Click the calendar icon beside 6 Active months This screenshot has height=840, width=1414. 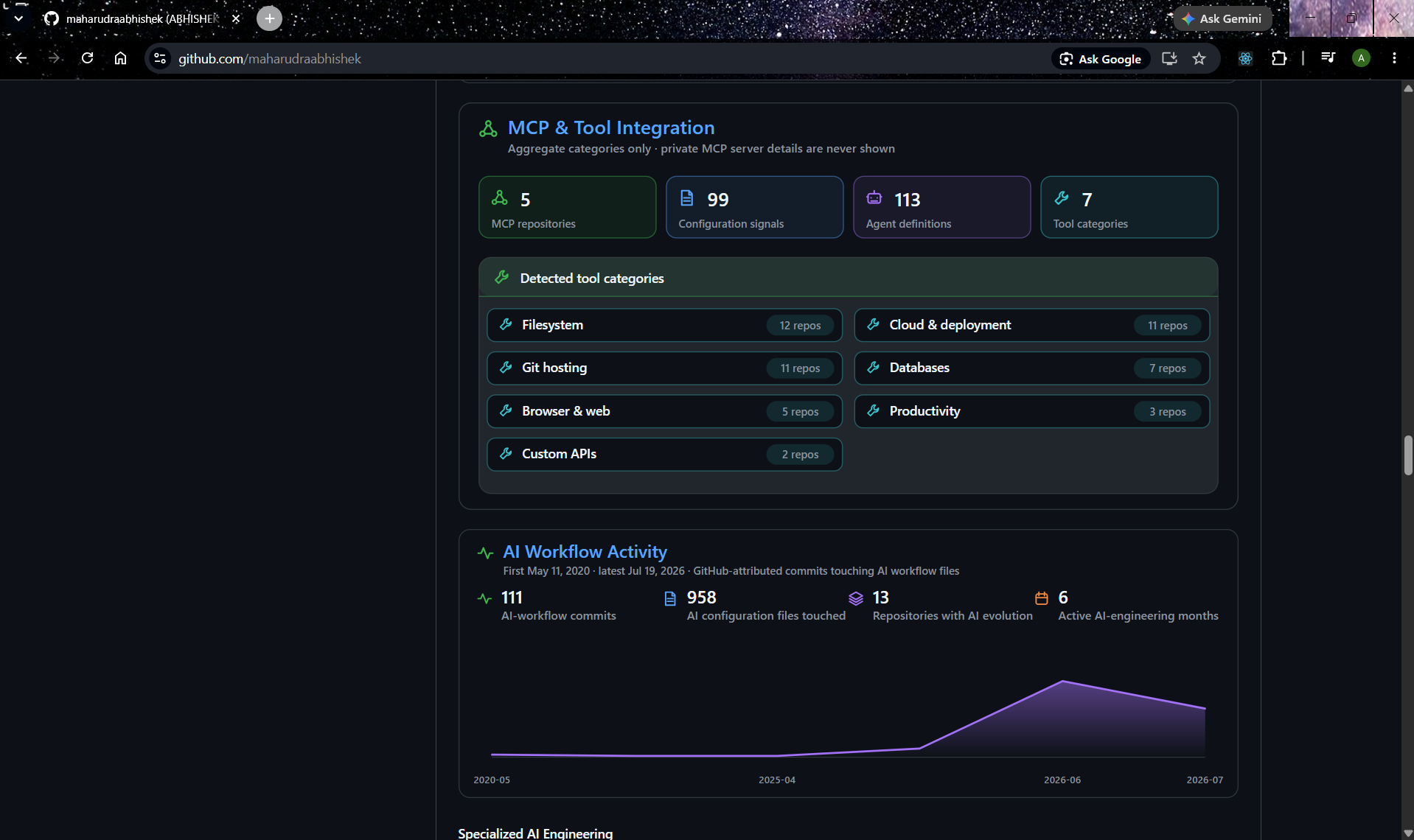click(x=1042, y=598)
